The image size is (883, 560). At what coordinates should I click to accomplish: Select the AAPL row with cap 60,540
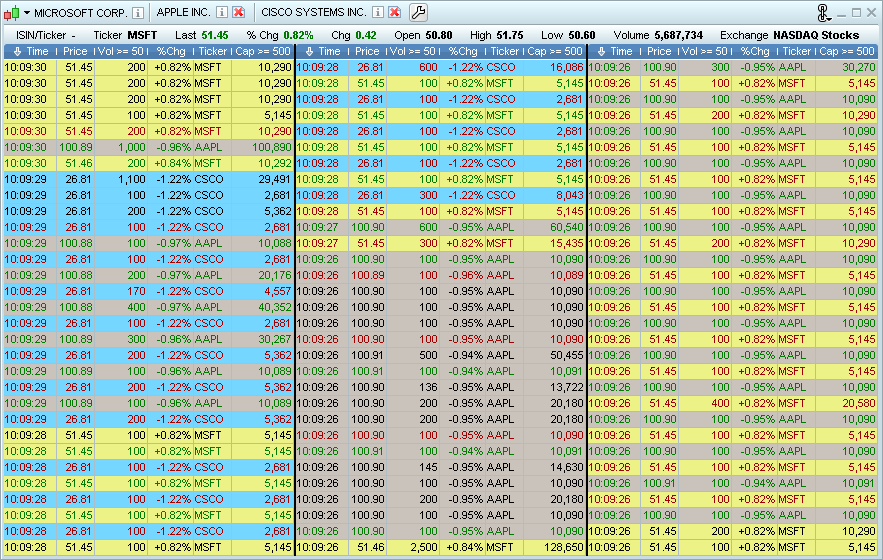coord(440,227)
